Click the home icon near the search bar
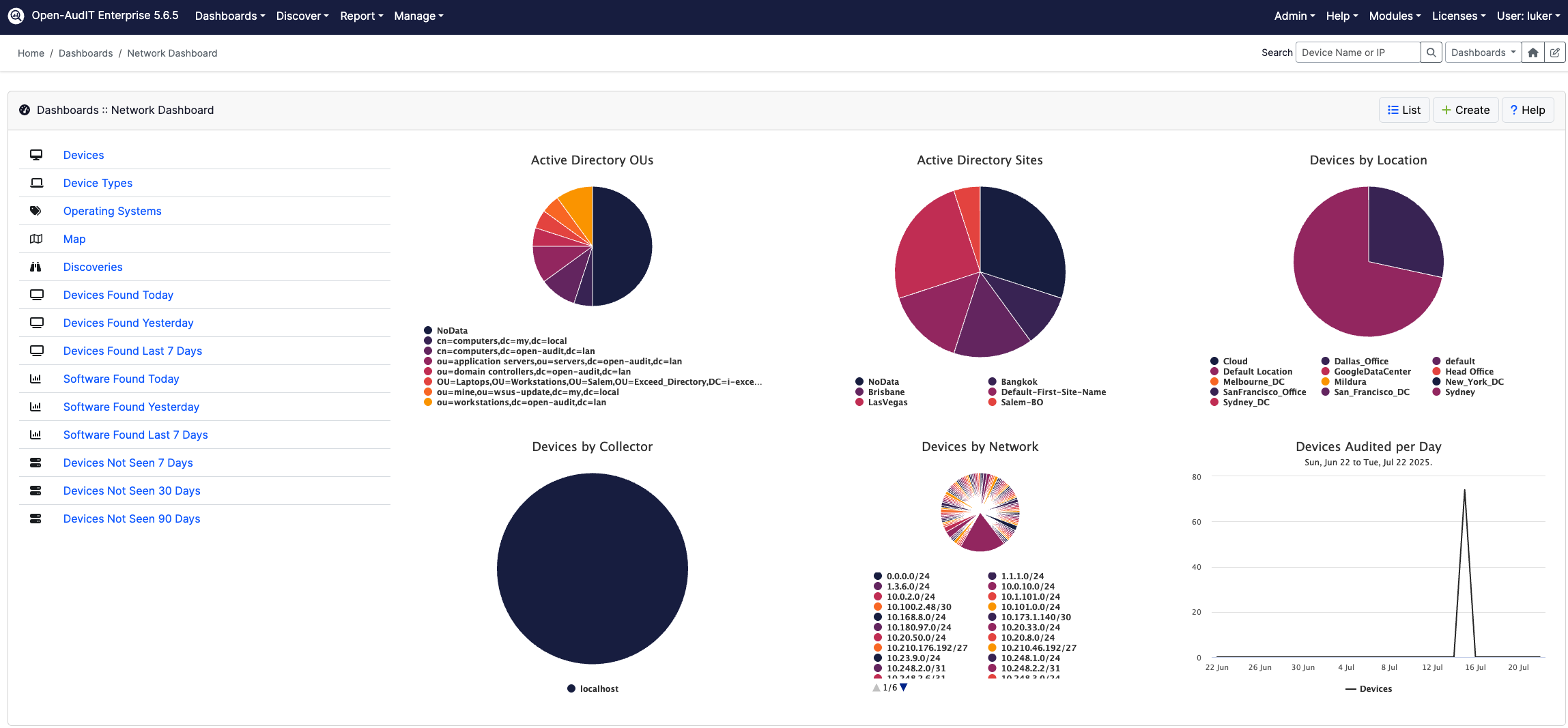 click(1533, 52)
